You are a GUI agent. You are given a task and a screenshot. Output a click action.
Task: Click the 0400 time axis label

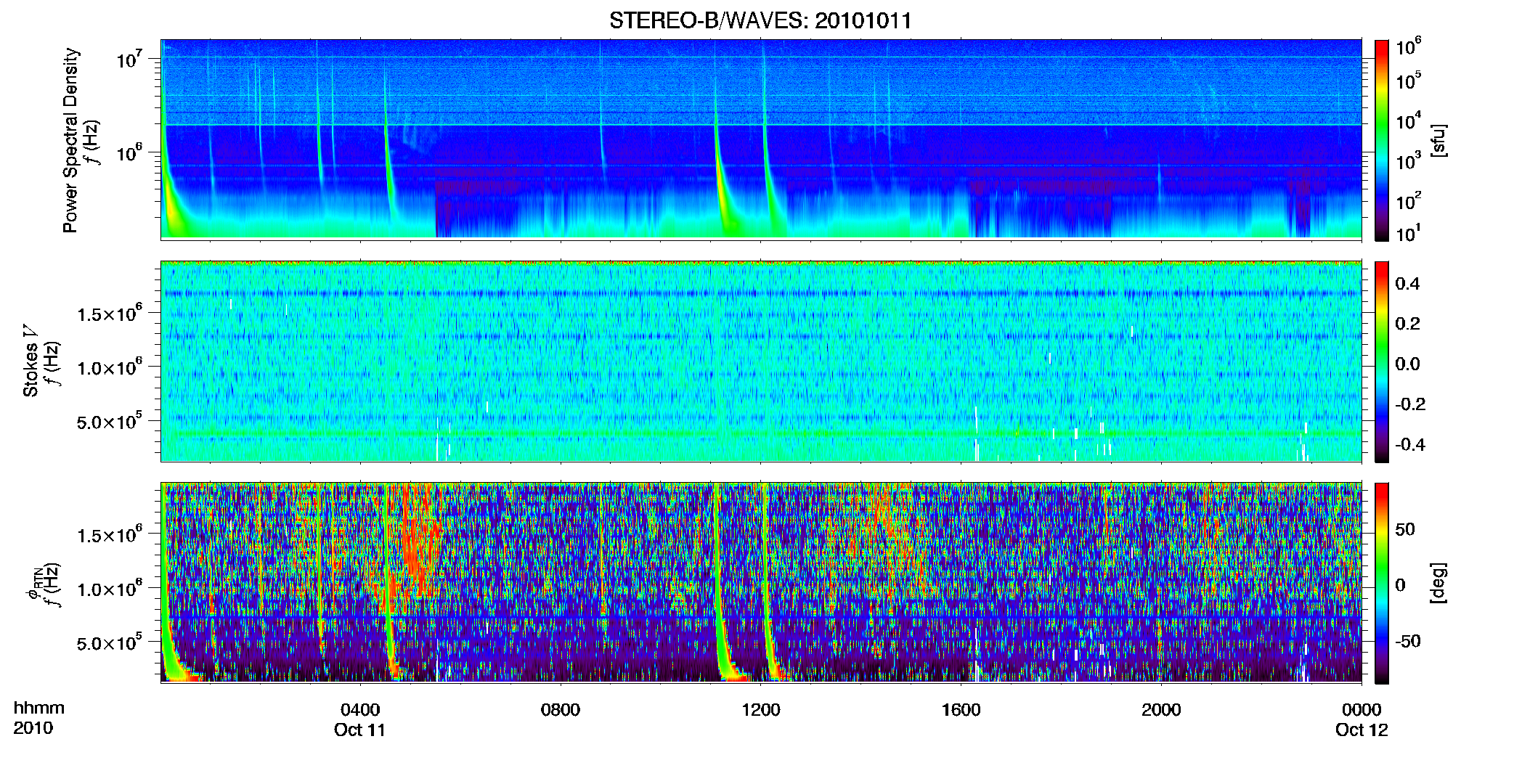pyautogui.click(x=360, y=709)
